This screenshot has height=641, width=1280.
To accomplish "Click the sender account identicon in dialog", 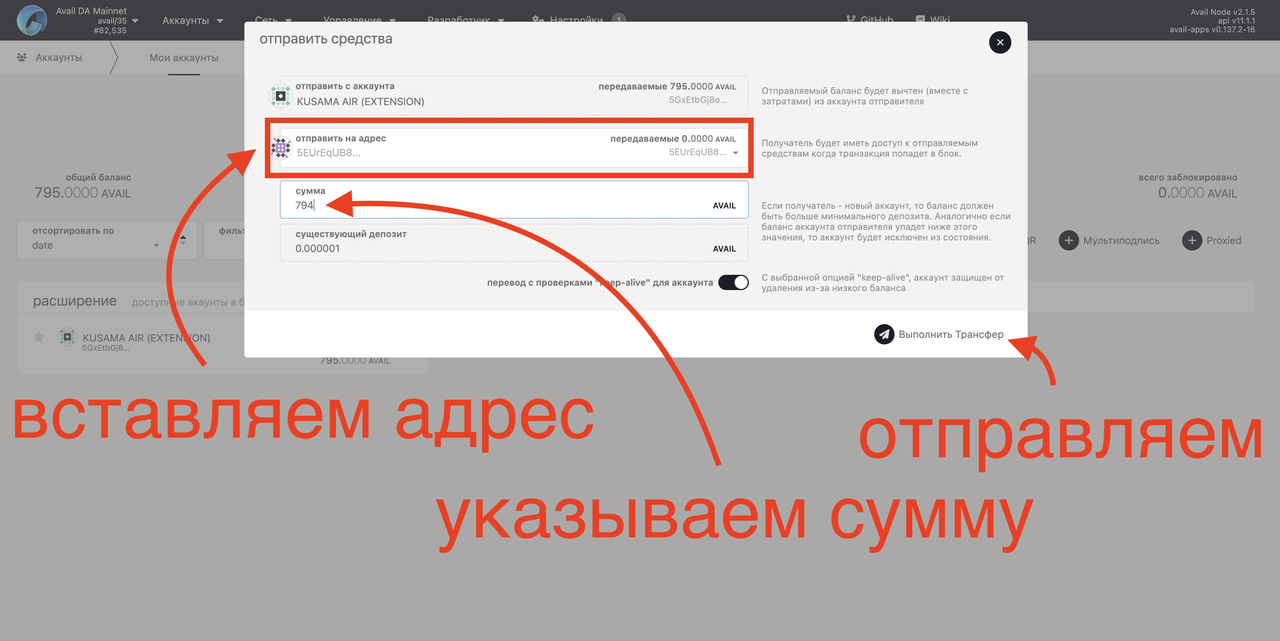I will pos(281,97).
